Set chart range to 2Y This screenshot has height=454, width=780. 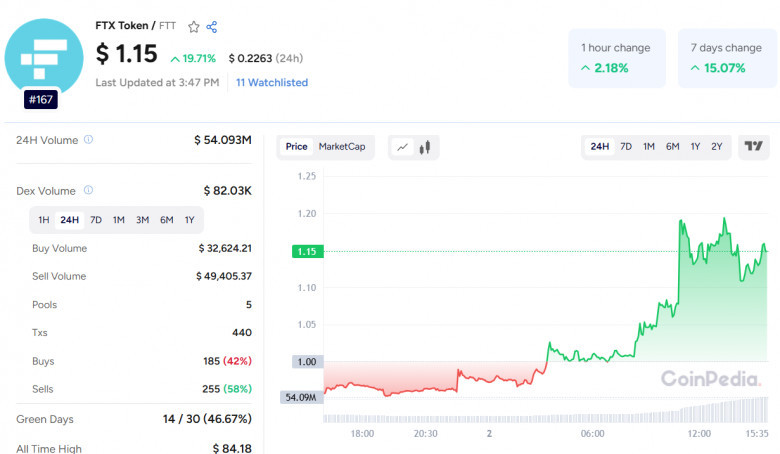(717, 147)
